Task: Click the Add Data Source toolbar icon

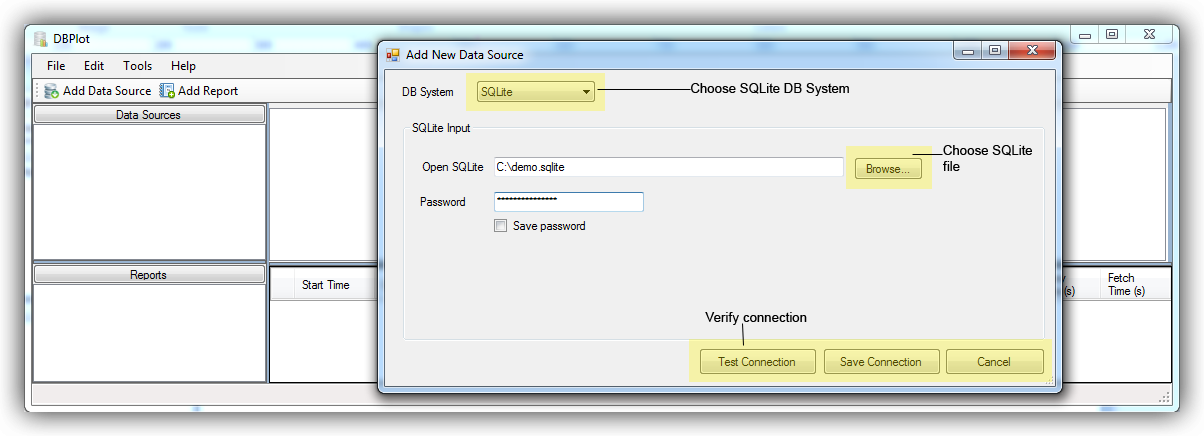Action: tap(51, 91)
